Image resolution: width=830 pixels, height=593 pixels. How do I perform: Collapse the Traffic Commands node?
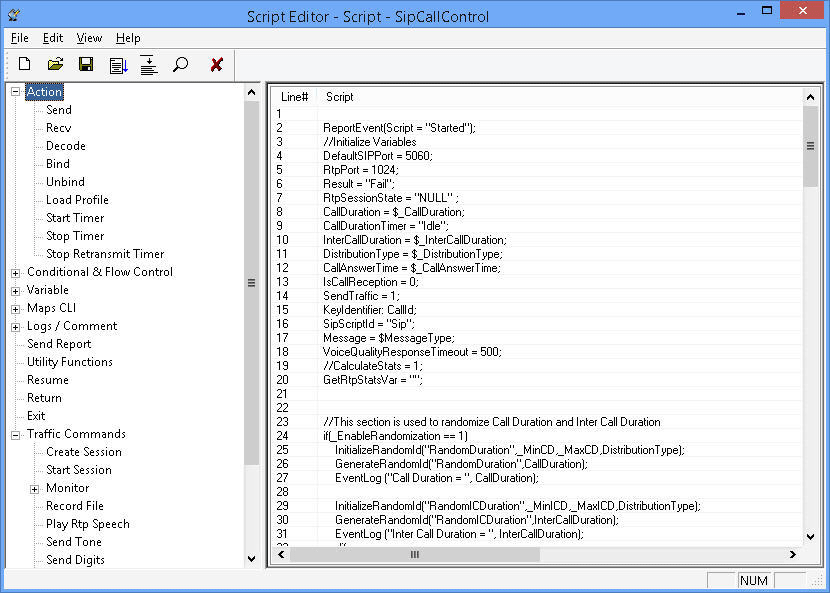coord(15,435)
